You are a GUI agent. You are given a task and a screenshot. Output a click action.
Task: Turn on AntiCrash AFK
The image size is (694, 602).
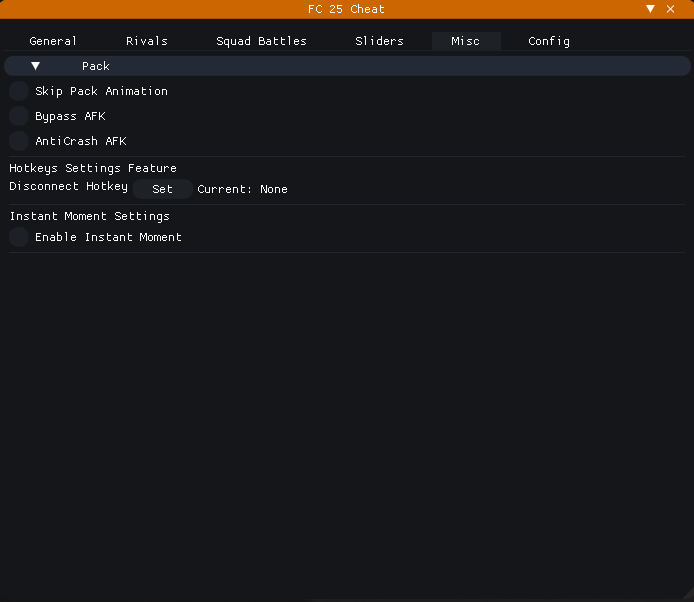19,141
